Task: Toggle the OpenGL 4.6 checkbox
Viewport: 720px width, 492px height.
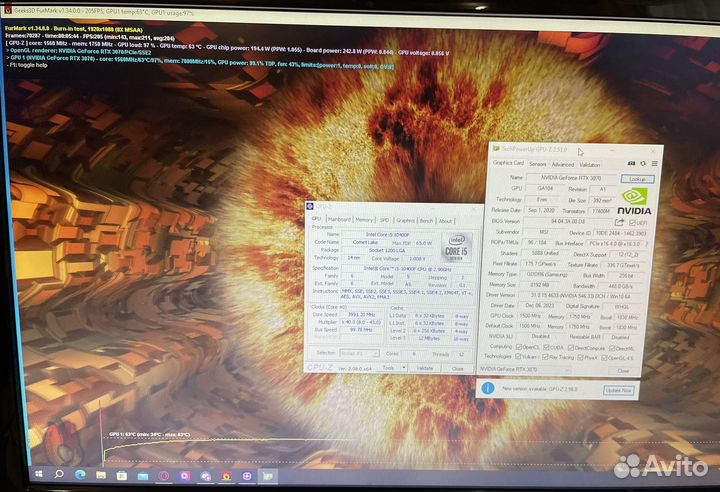Action: click(x=605, y=358)
